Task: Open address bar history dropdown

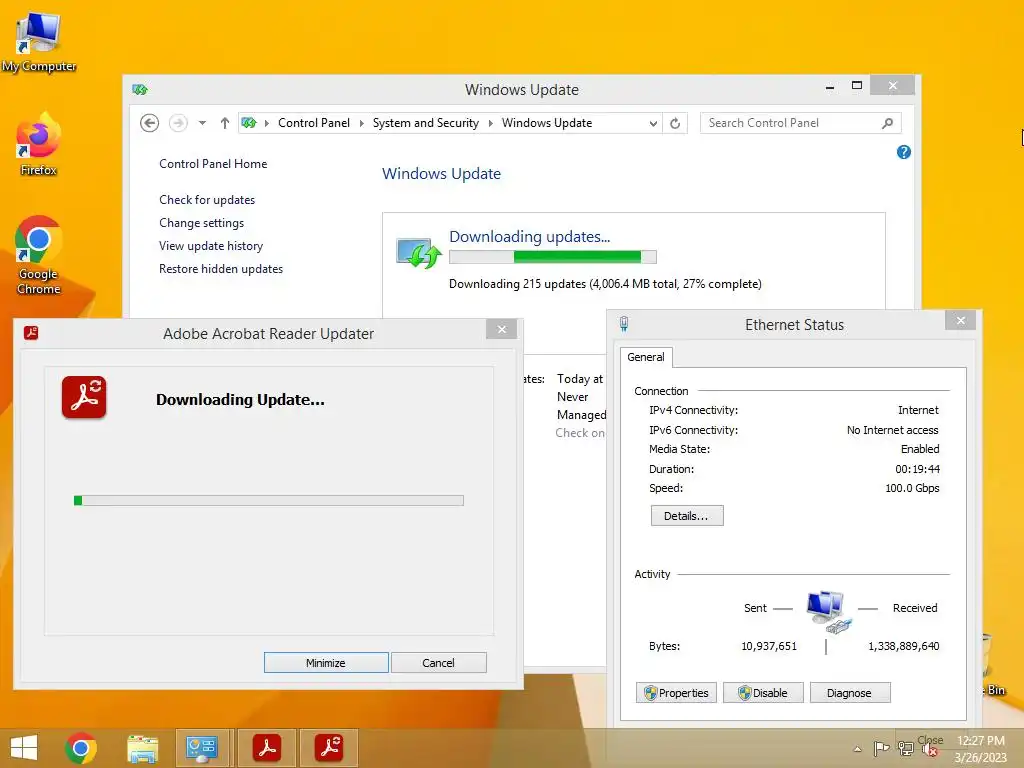Action: click(652, 123)
